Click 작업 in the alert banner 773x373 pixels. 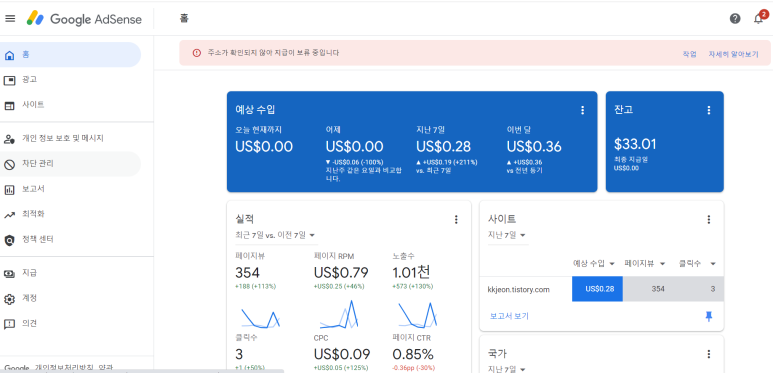689,54
